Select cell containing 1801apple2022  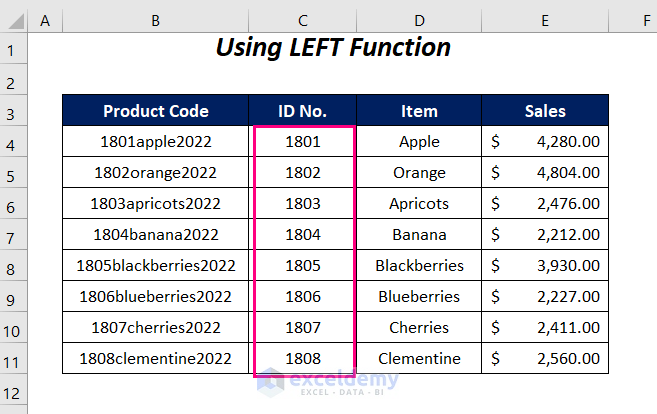click(155, 142)
